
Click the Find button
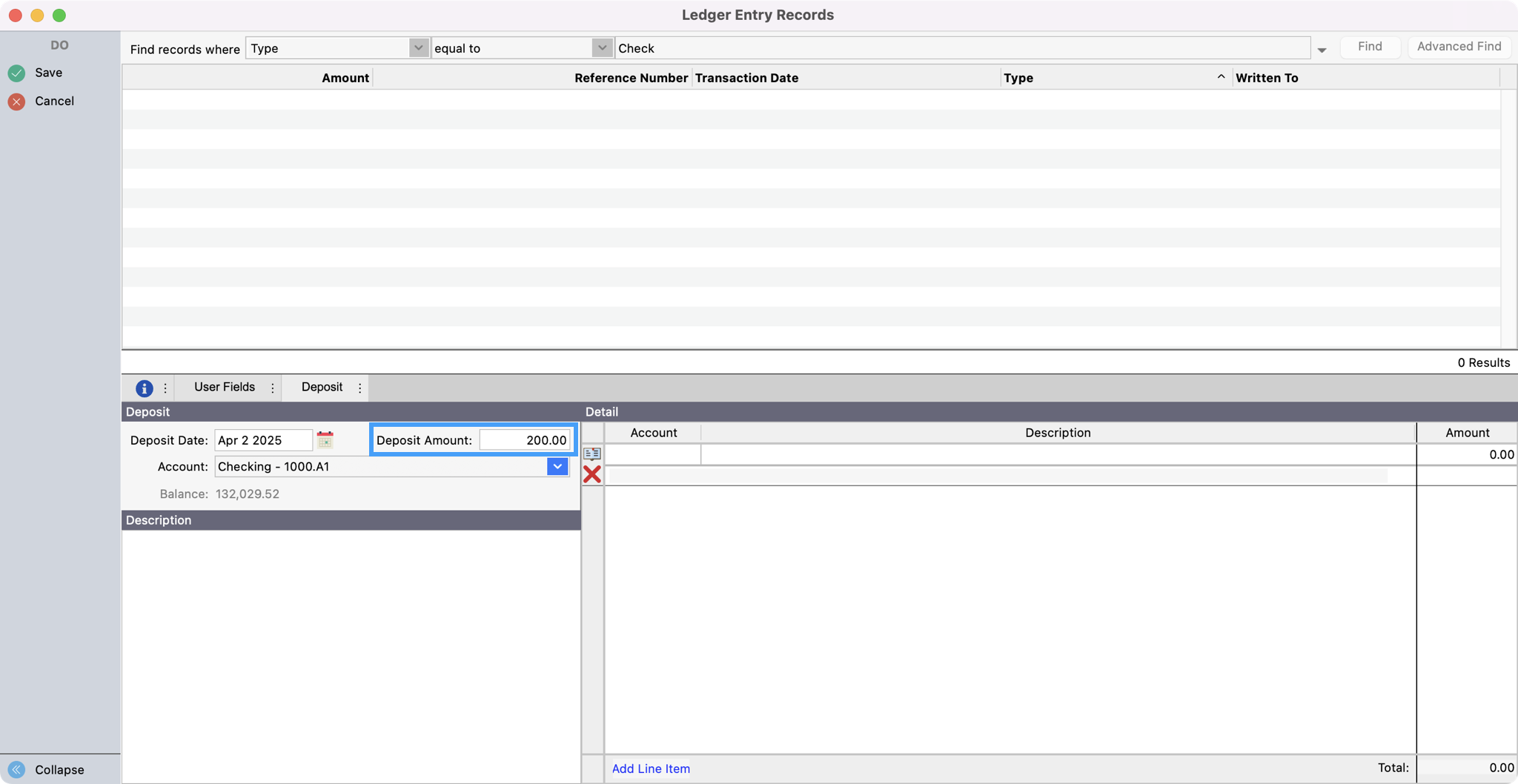coord(1369,47)
